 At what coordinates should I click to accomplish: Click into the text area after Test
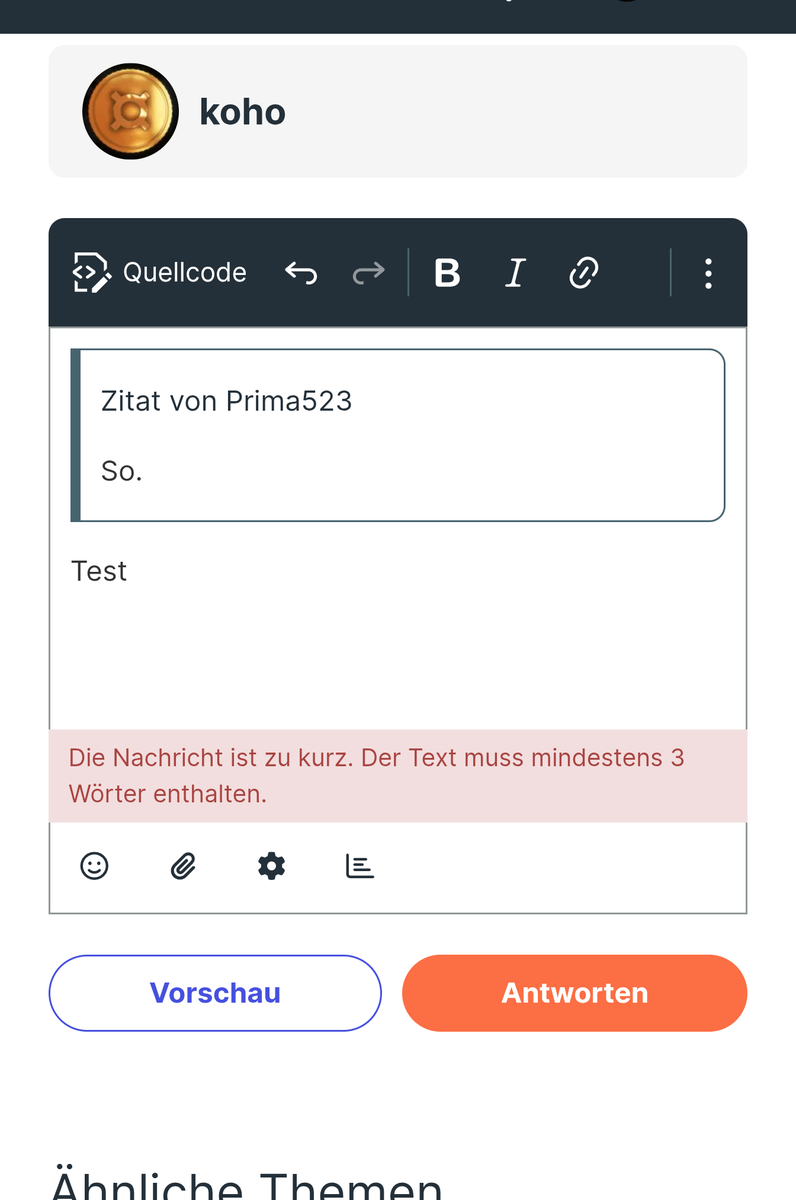click(300, 572)
